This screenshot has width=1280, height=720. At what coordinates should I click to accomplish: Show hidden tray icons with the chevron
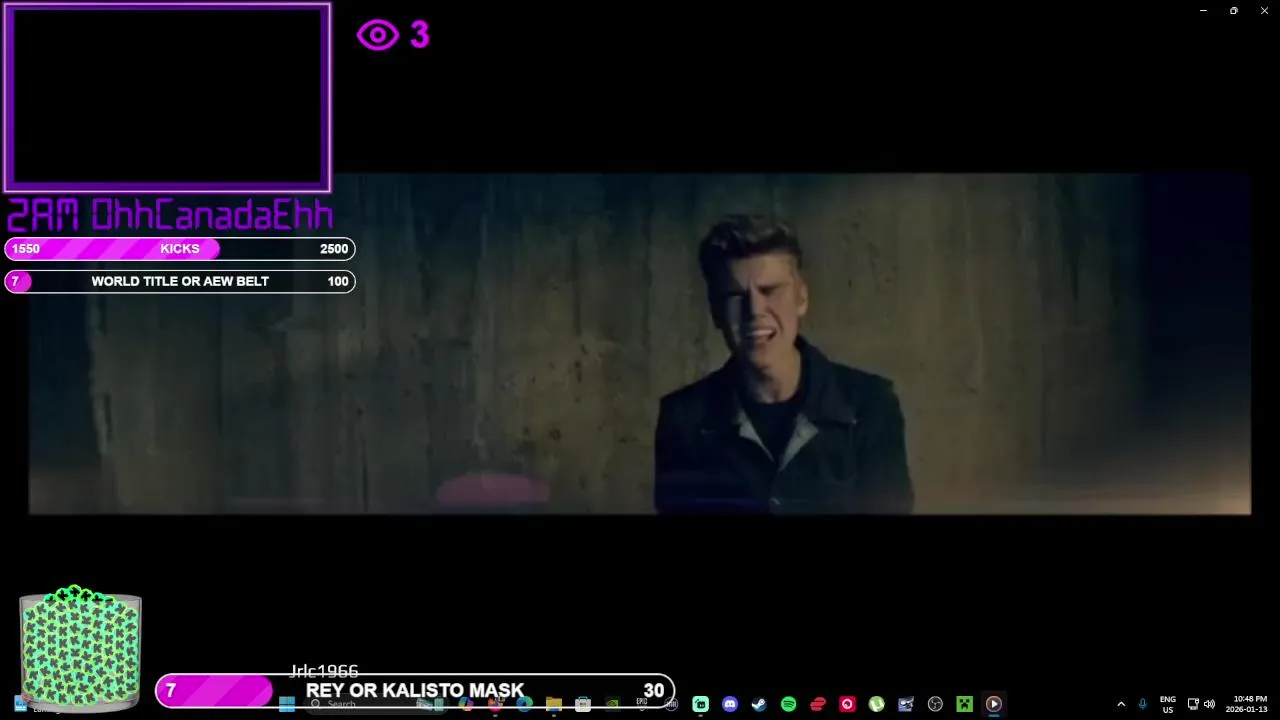[x=1121, y=704]
